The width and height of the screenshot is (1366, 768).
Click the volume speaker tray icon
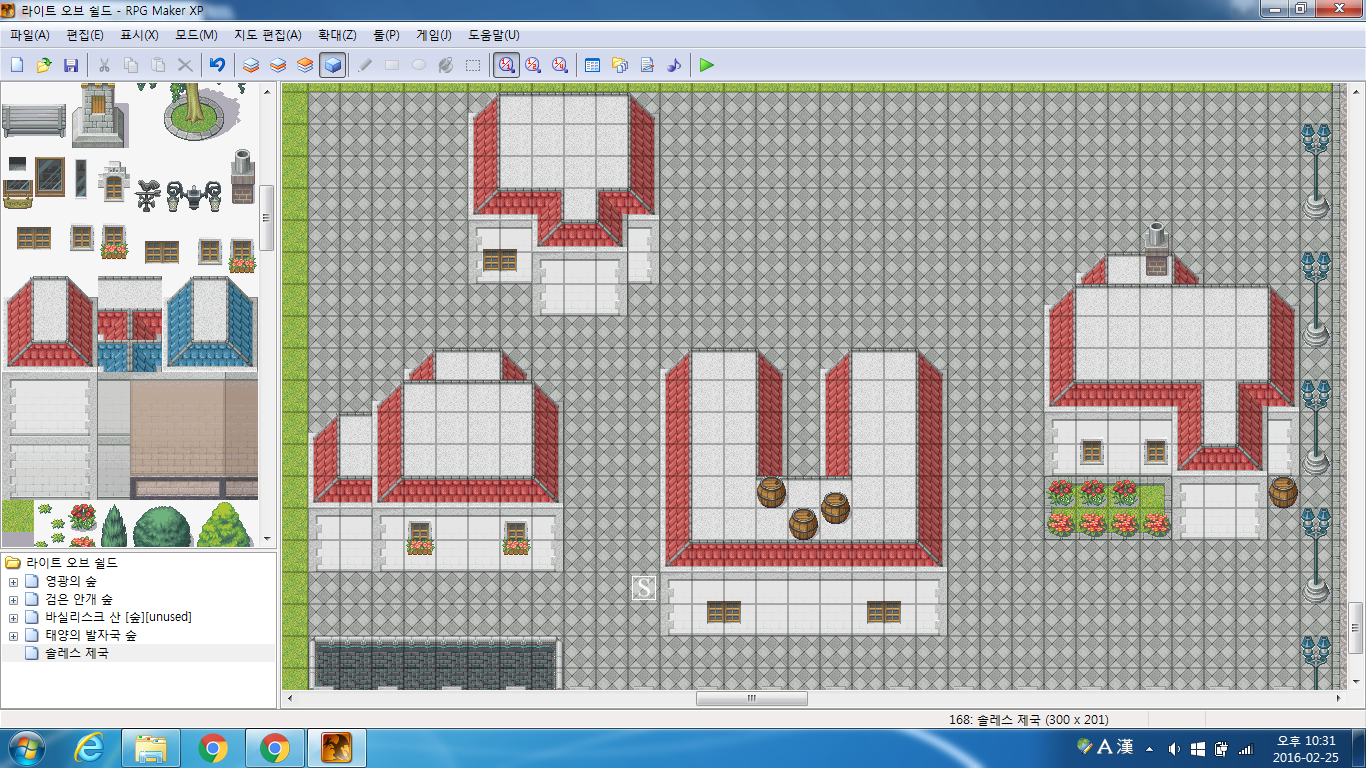click(x=1173, y=749)
